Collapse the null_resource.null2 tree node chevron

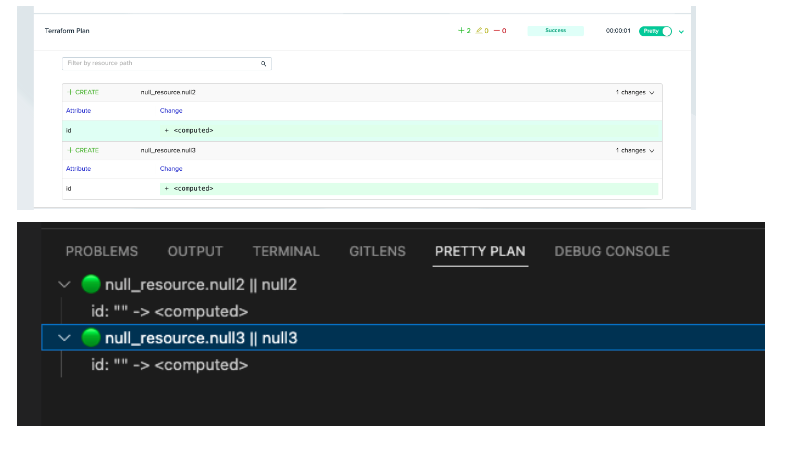(x=64, y=285)
